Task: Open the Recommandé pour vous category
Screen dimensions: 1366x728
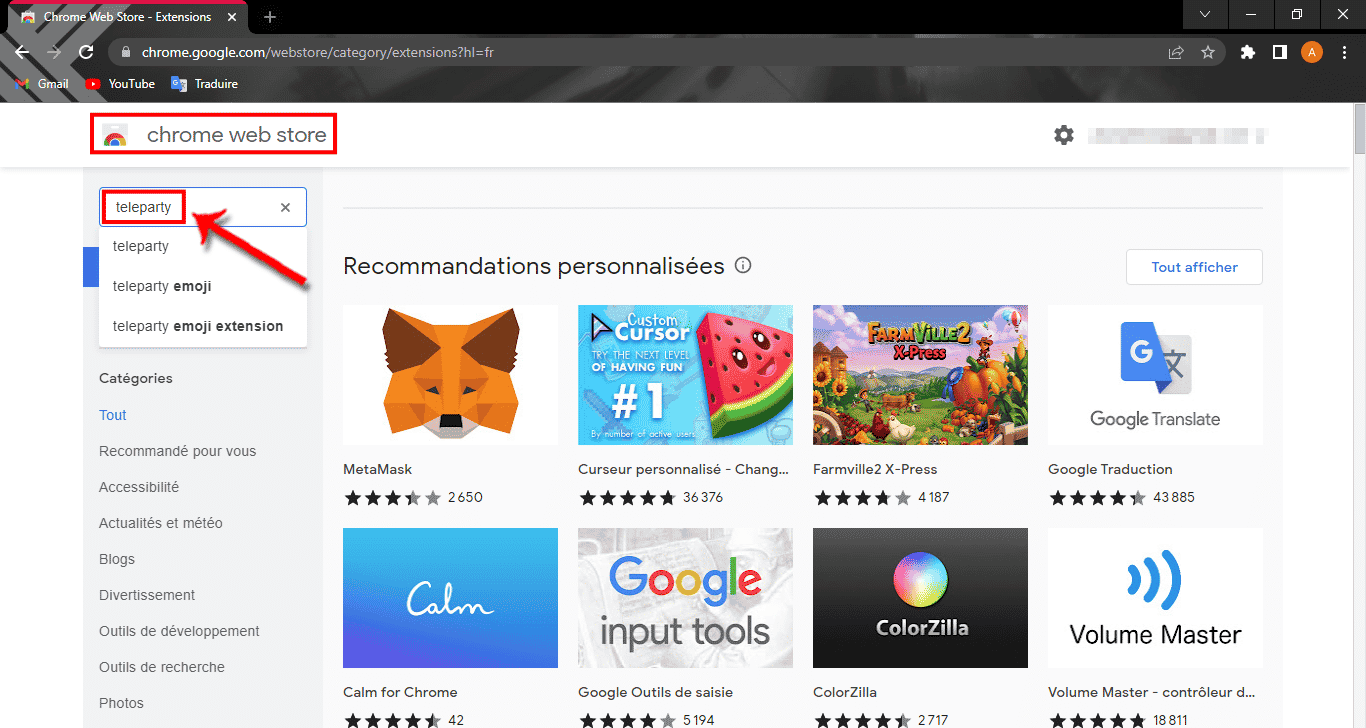Action: [x=178, y=451]
